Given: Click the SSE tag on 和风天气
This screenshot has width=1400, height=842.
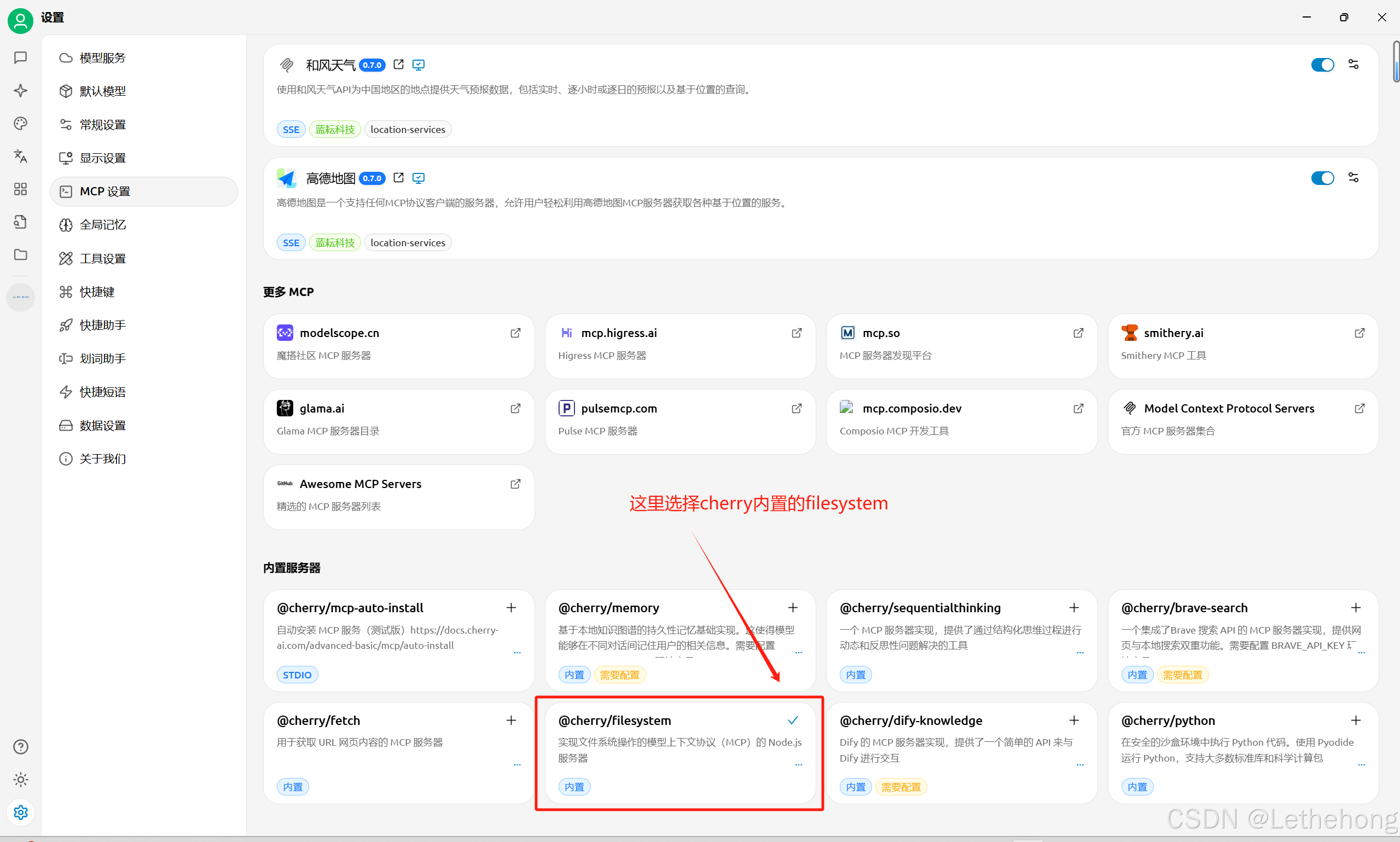Looking at the screenshot, I should [x=291, y=129].
